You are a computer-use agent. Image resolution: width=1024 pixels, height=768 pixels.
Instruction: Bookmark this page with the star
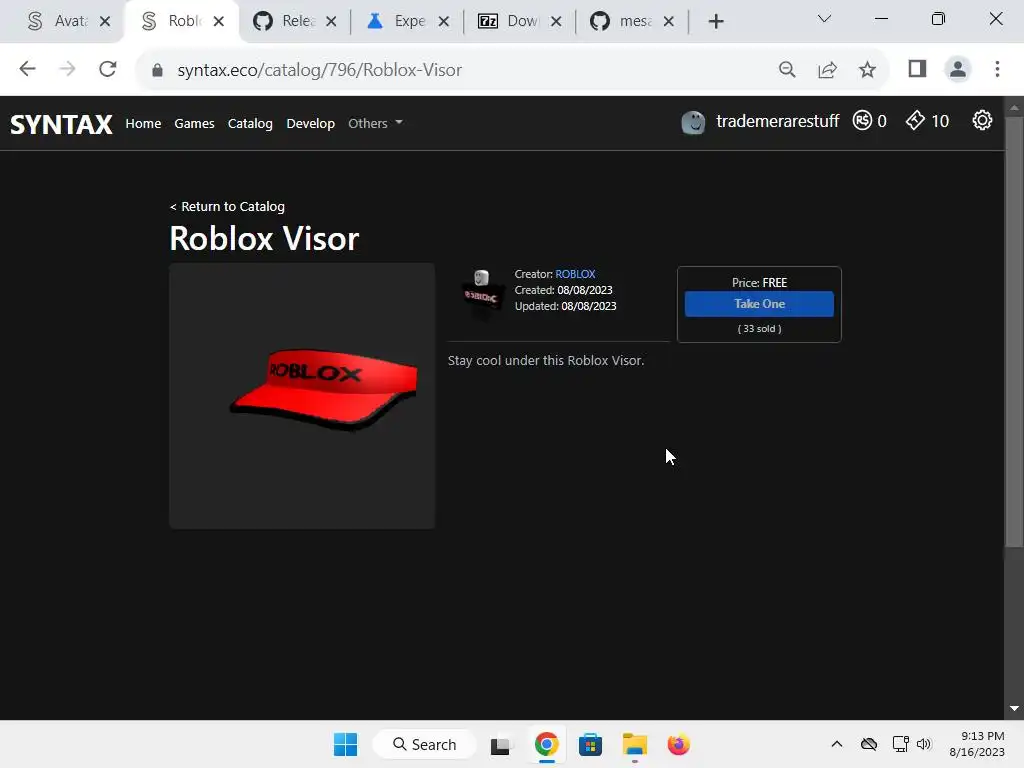tap(867, 69)
